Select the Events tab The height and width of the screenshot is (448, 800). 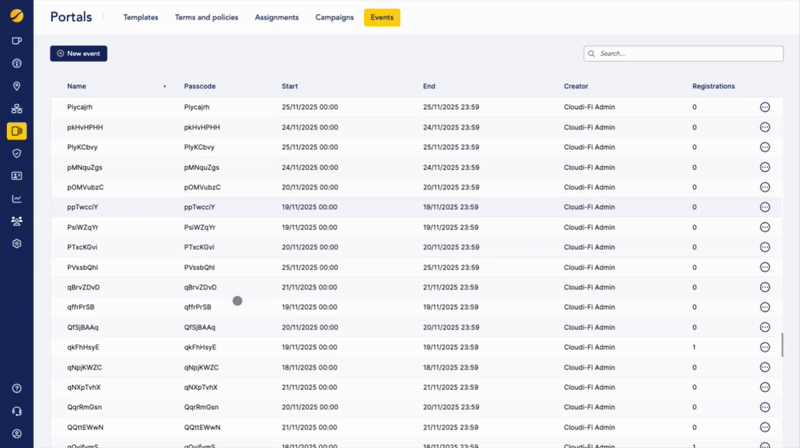click(x=382, y=17)
